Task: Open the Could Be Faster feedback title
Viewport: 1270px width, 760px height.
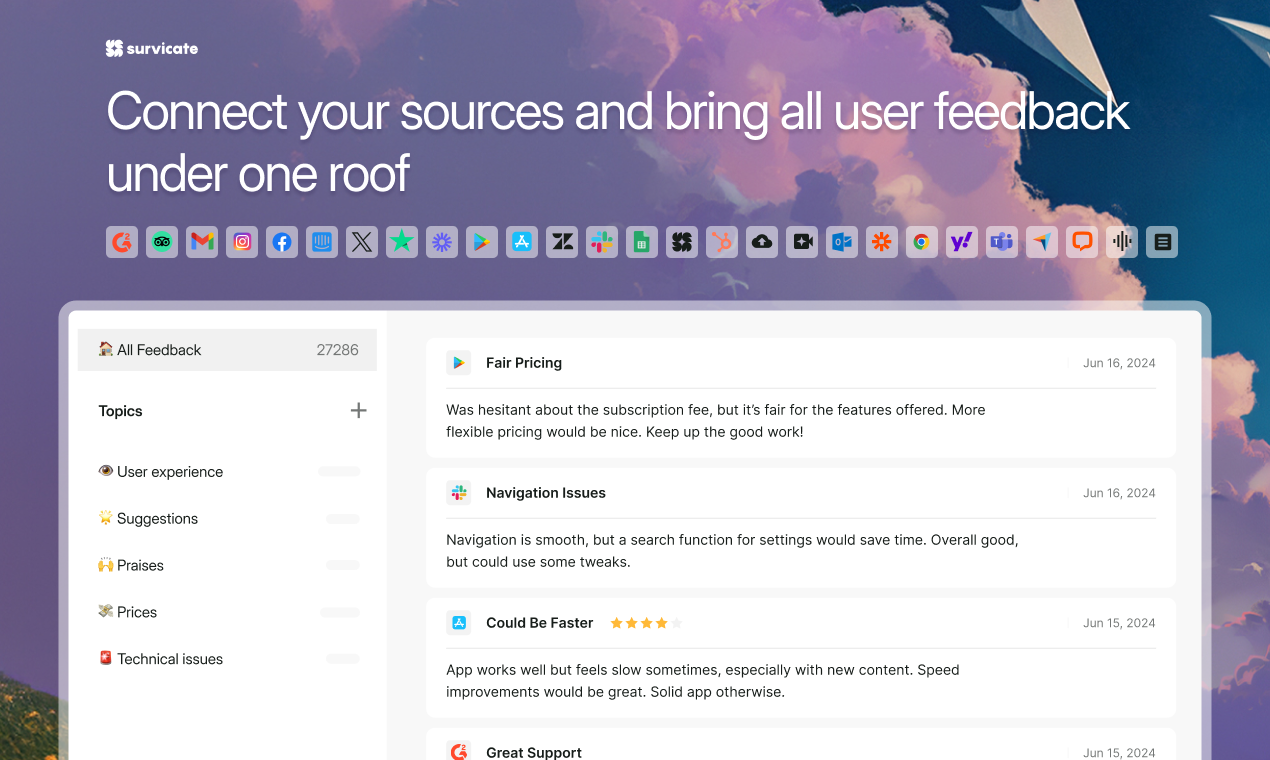Action: tap(540, 623)
